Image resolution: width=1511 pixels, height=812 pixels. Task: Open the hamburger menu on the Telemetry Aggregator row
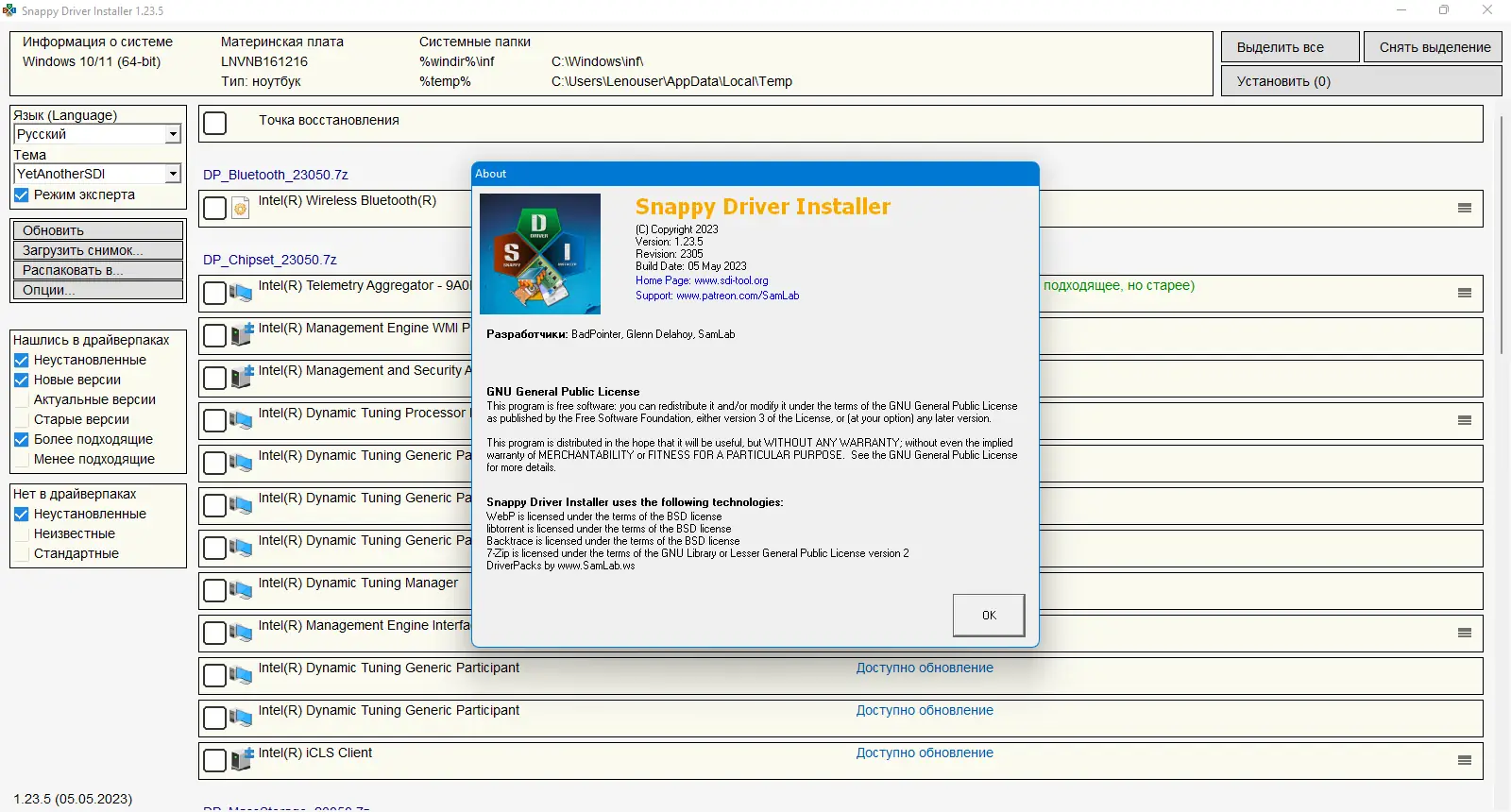click(x=1465, y=293)
